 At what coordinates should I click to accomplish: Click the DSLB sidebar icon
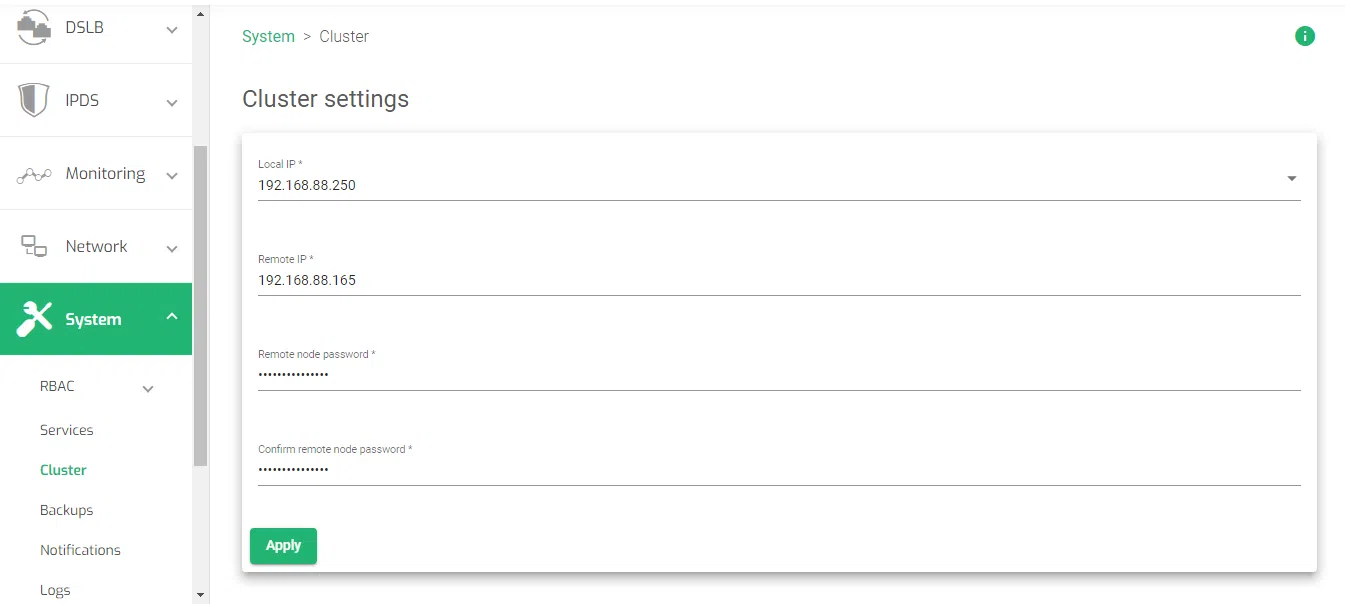34,27
